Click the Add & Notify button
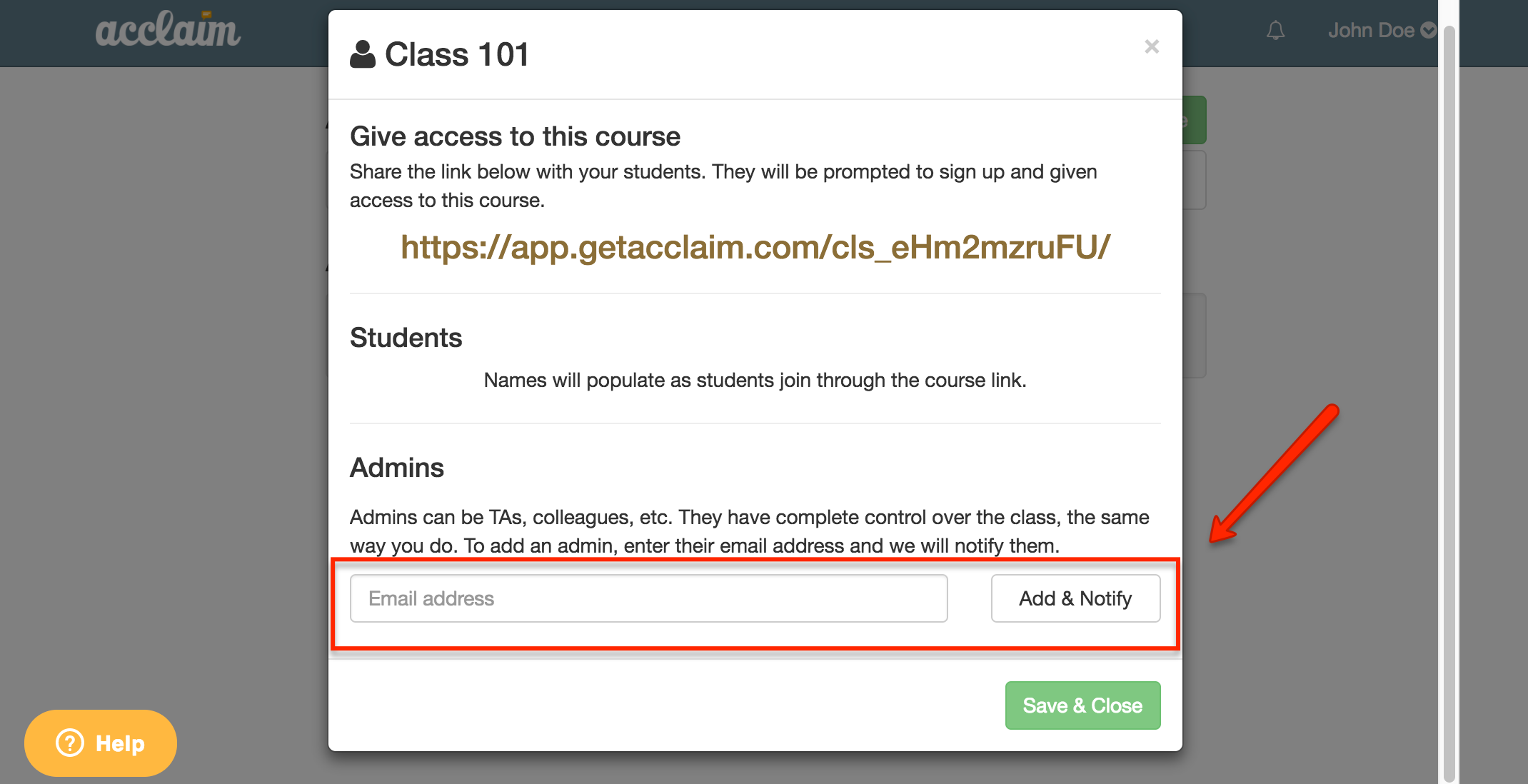 [x=1075, y=598]
